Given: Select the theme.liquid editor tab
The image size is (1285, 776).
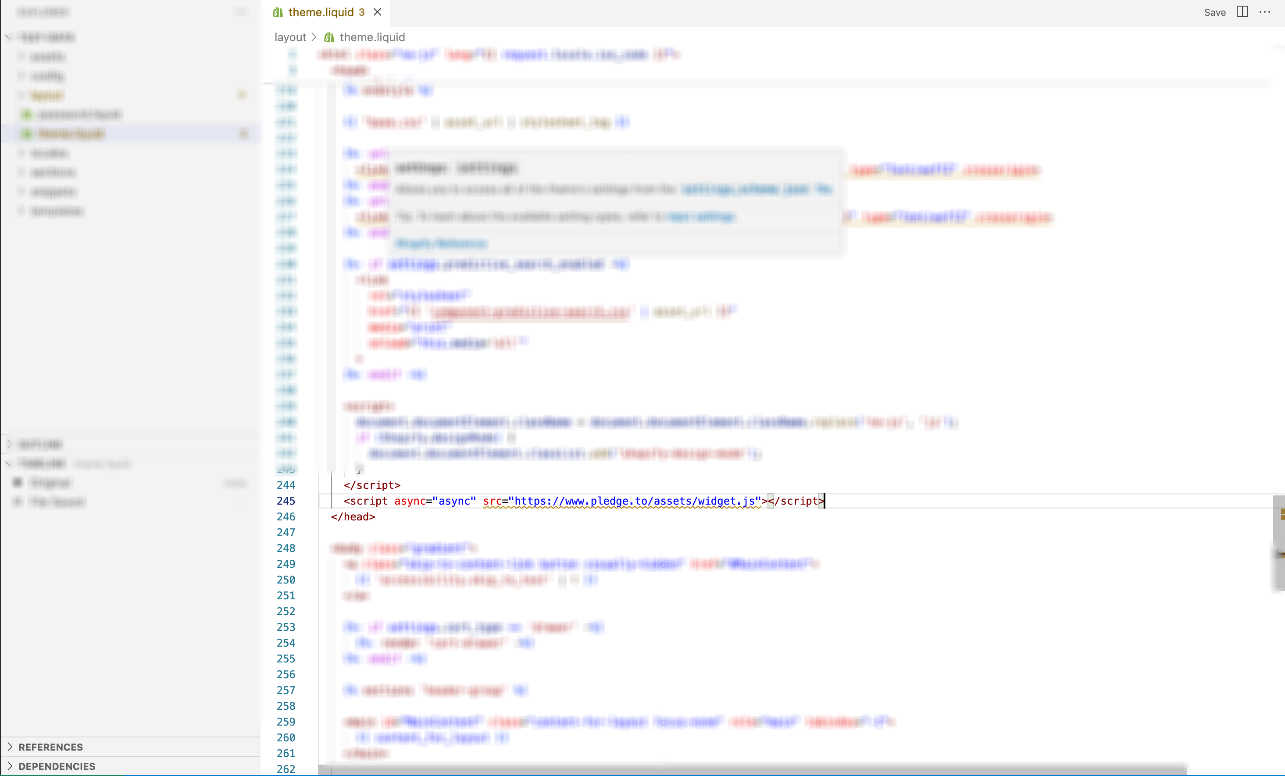Looking at the screenshot, I should click(x=326, y=12).
